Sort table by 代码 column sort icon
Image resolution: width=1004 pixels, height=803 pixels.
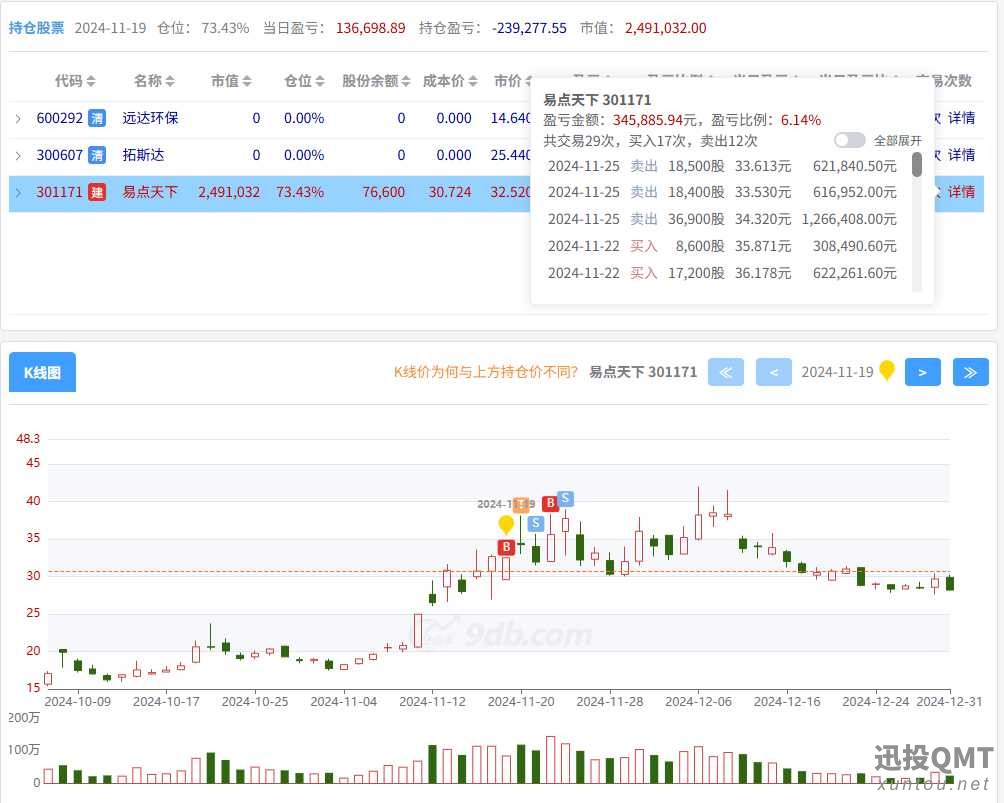(x=91, y=81)
